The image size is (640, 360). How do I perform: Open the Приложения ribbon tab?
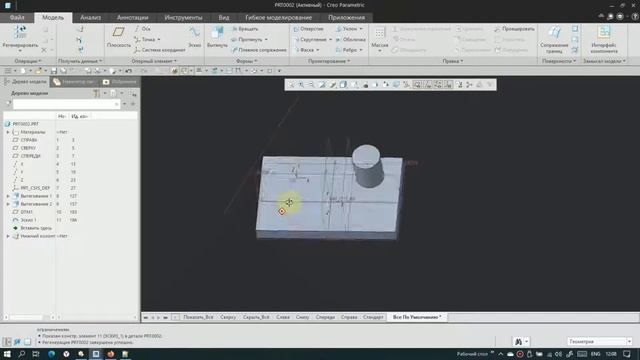347,18
